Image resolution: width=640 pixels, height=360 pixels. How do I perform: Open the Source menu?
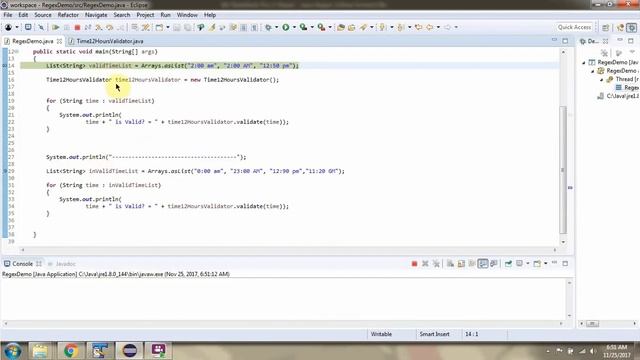tap(43, 15)
